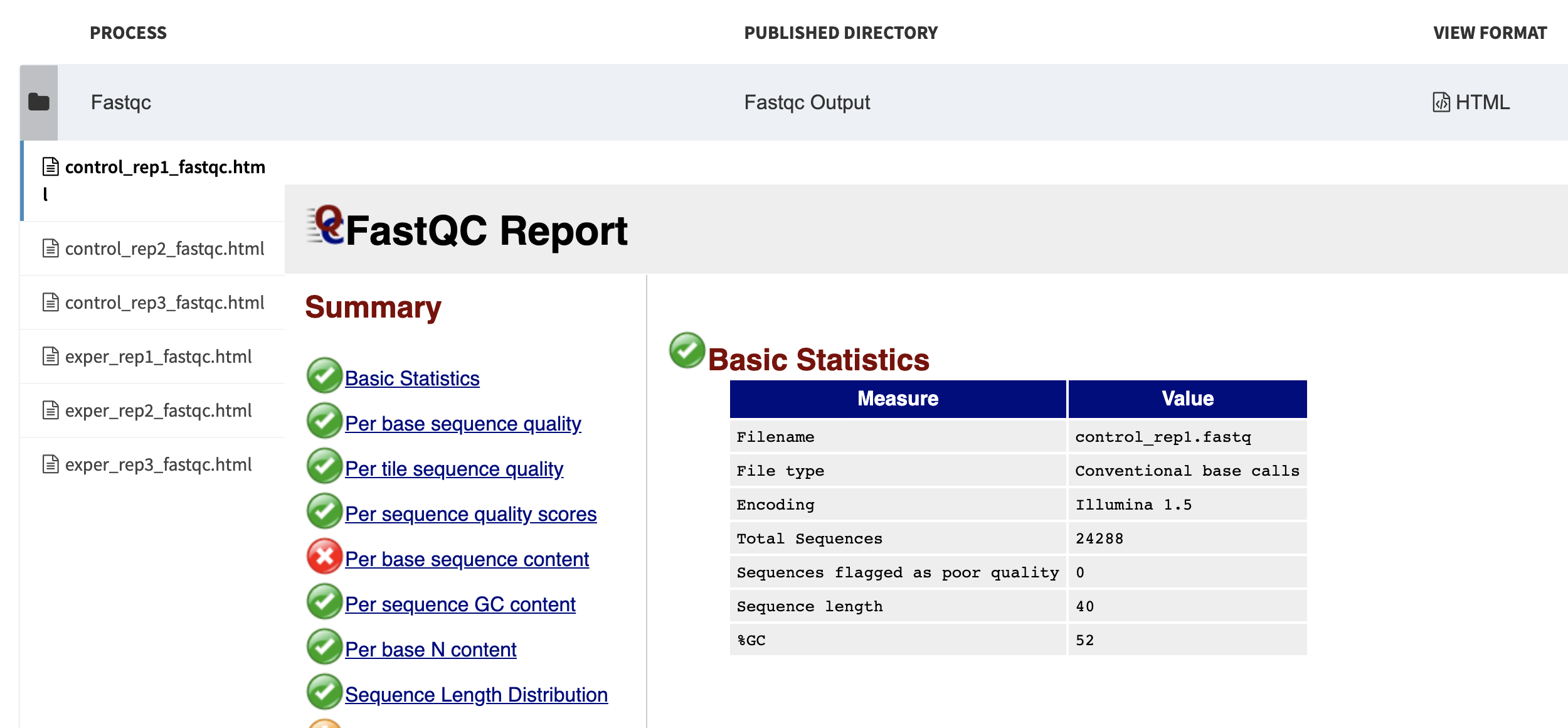The image size is (1568, 728).
Task: Click the PROCESS column header
Action: coord(128,33)
